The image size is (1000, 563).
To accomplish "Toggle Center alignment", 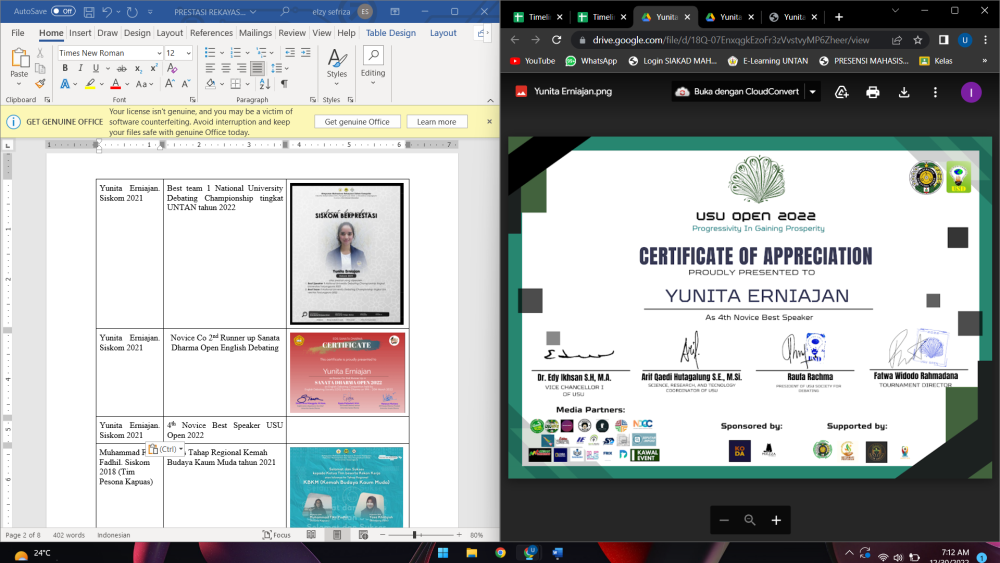I will pos(226,68).
